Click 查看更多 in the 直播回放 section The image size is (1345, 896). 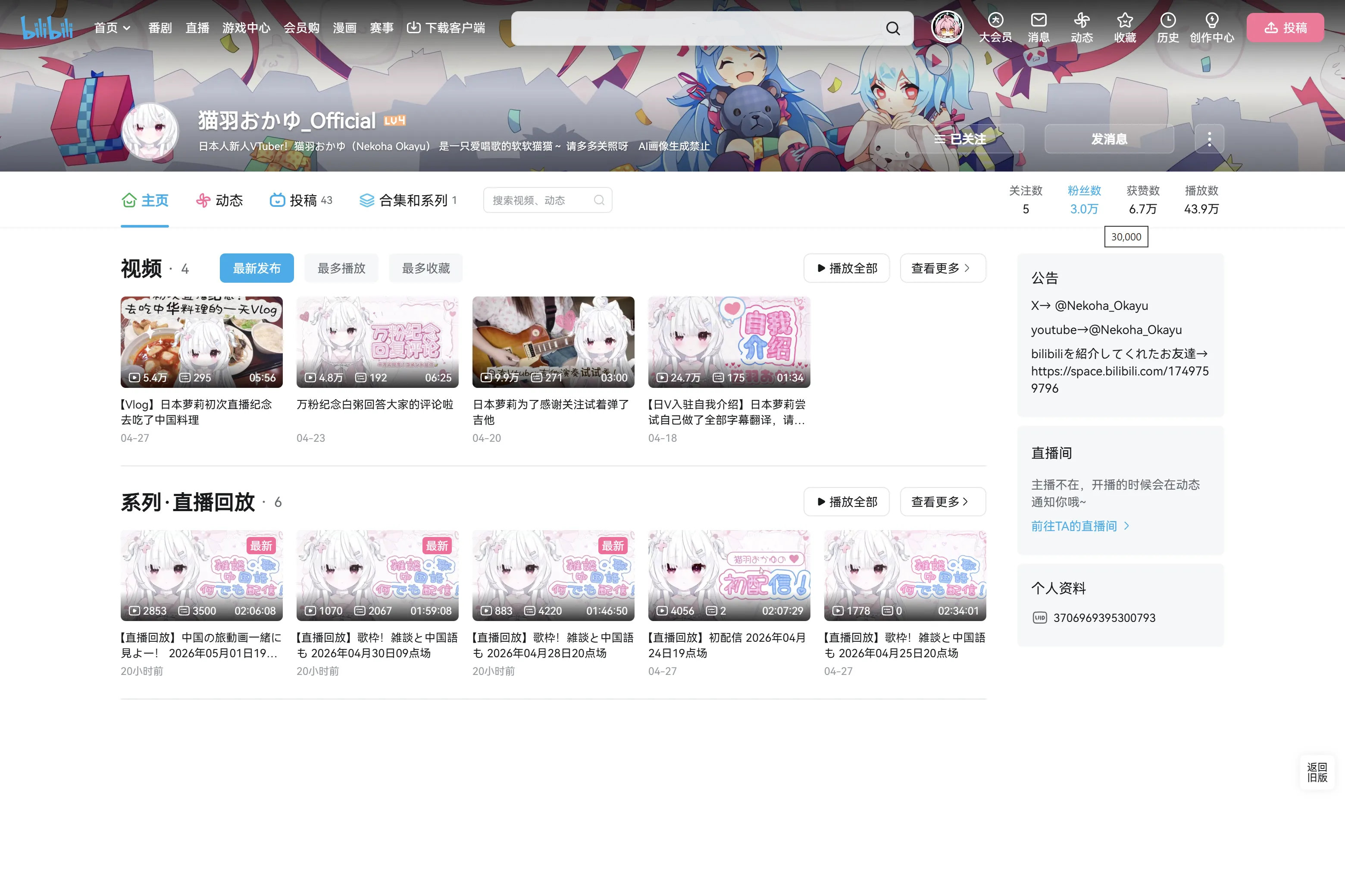[x=943, y=502]
